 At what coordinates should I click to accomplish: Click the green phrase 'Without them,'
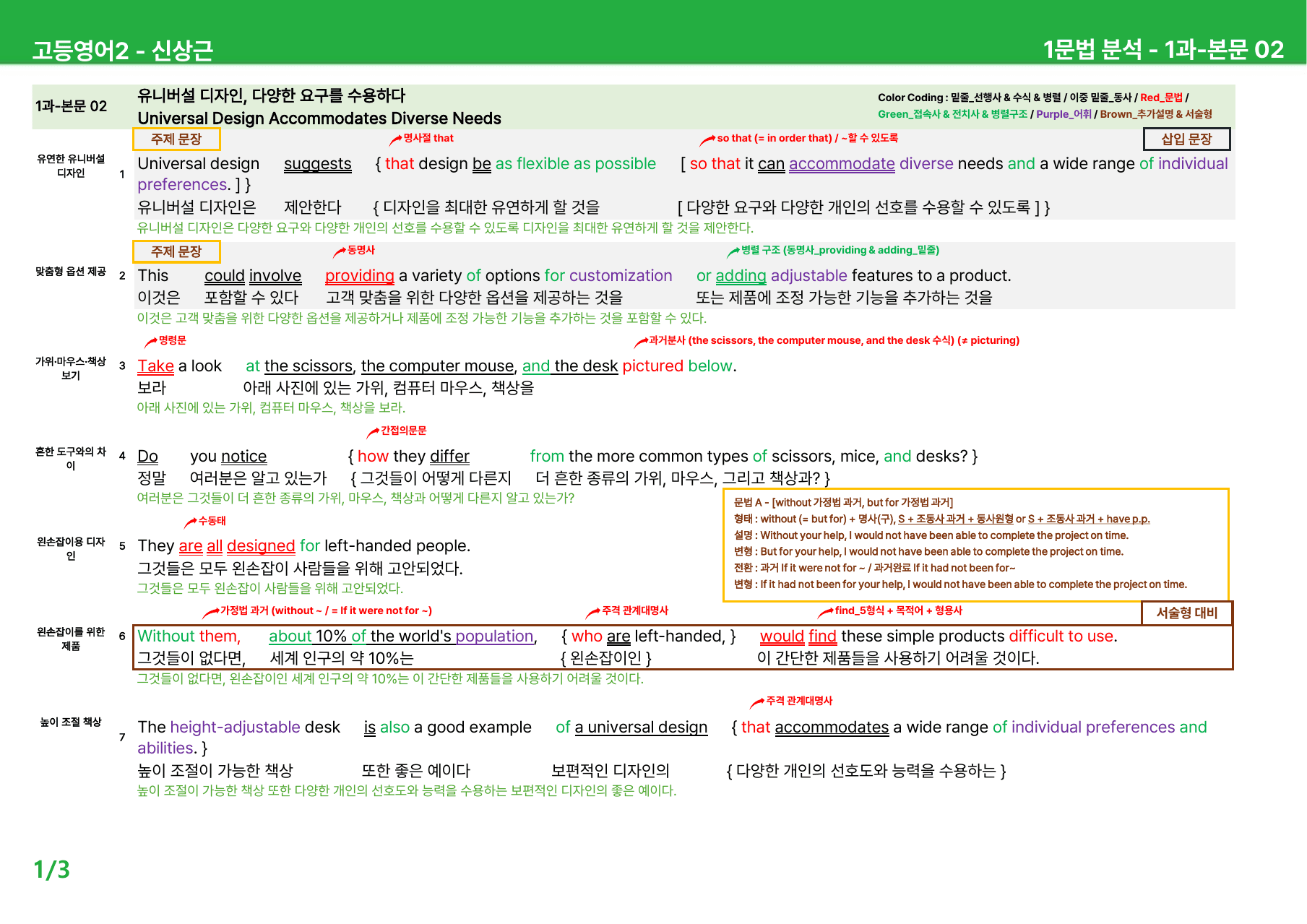click(189, 636)
